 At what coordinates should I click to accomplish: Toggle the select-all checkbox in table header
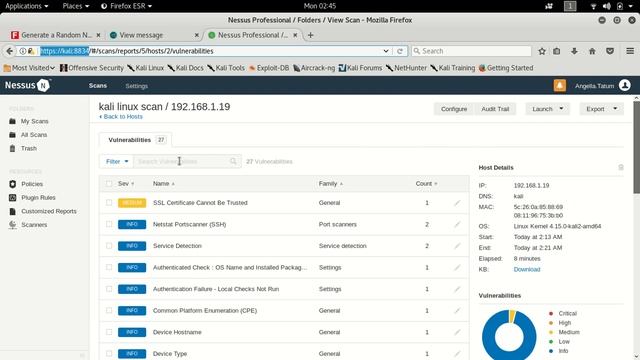109,184
